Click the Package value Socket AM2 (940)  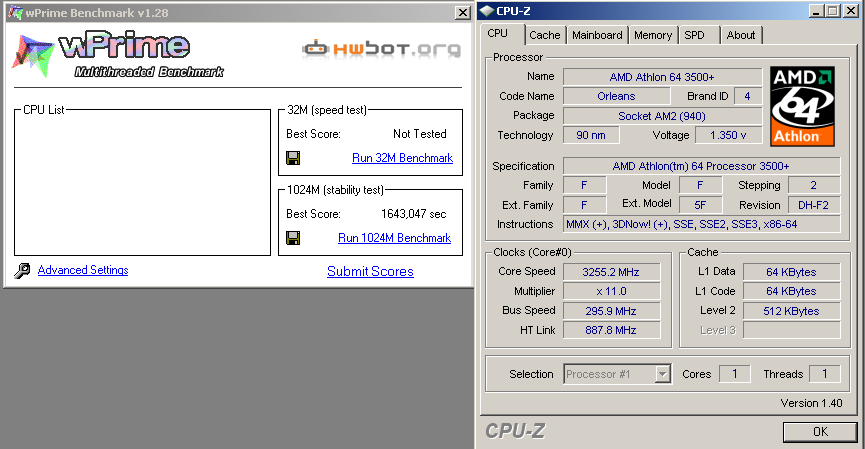pyautogui.click(x=662, y=116)
